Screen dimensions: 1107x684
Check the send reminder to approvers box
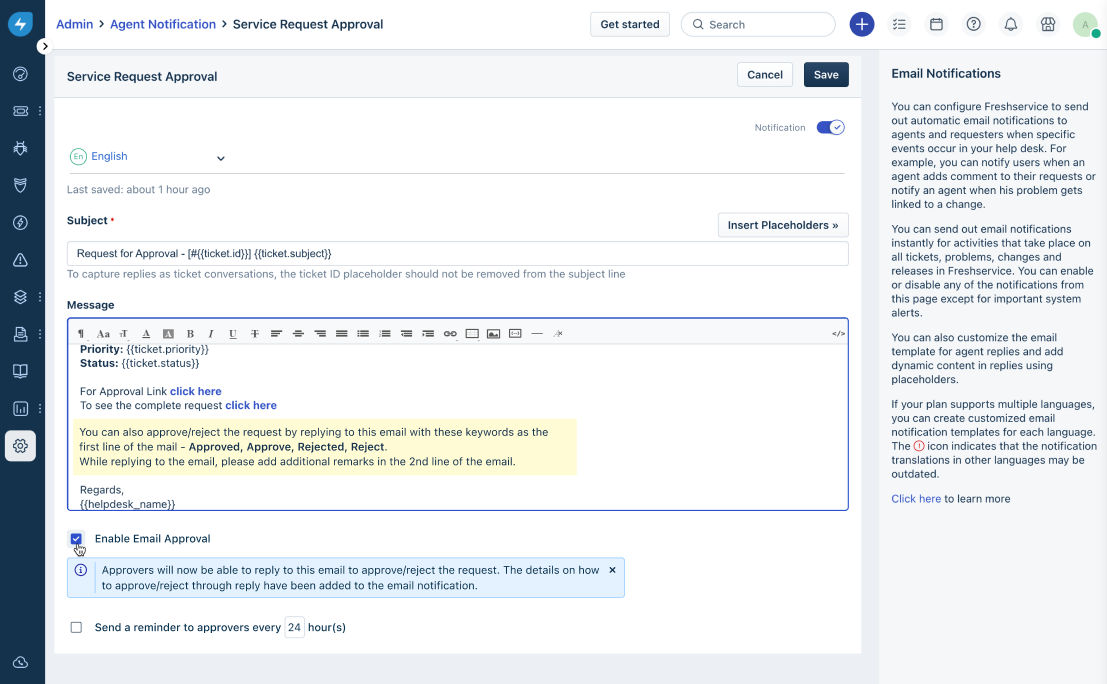click(x=76, y=628)
